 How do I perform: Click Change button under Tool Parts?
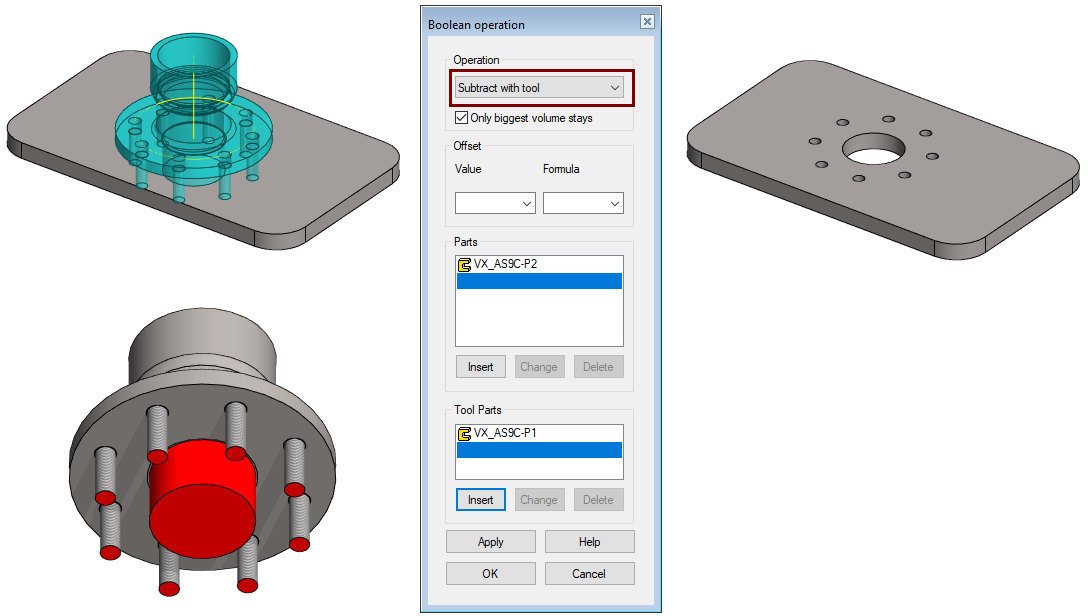click(x=539, y=500)
